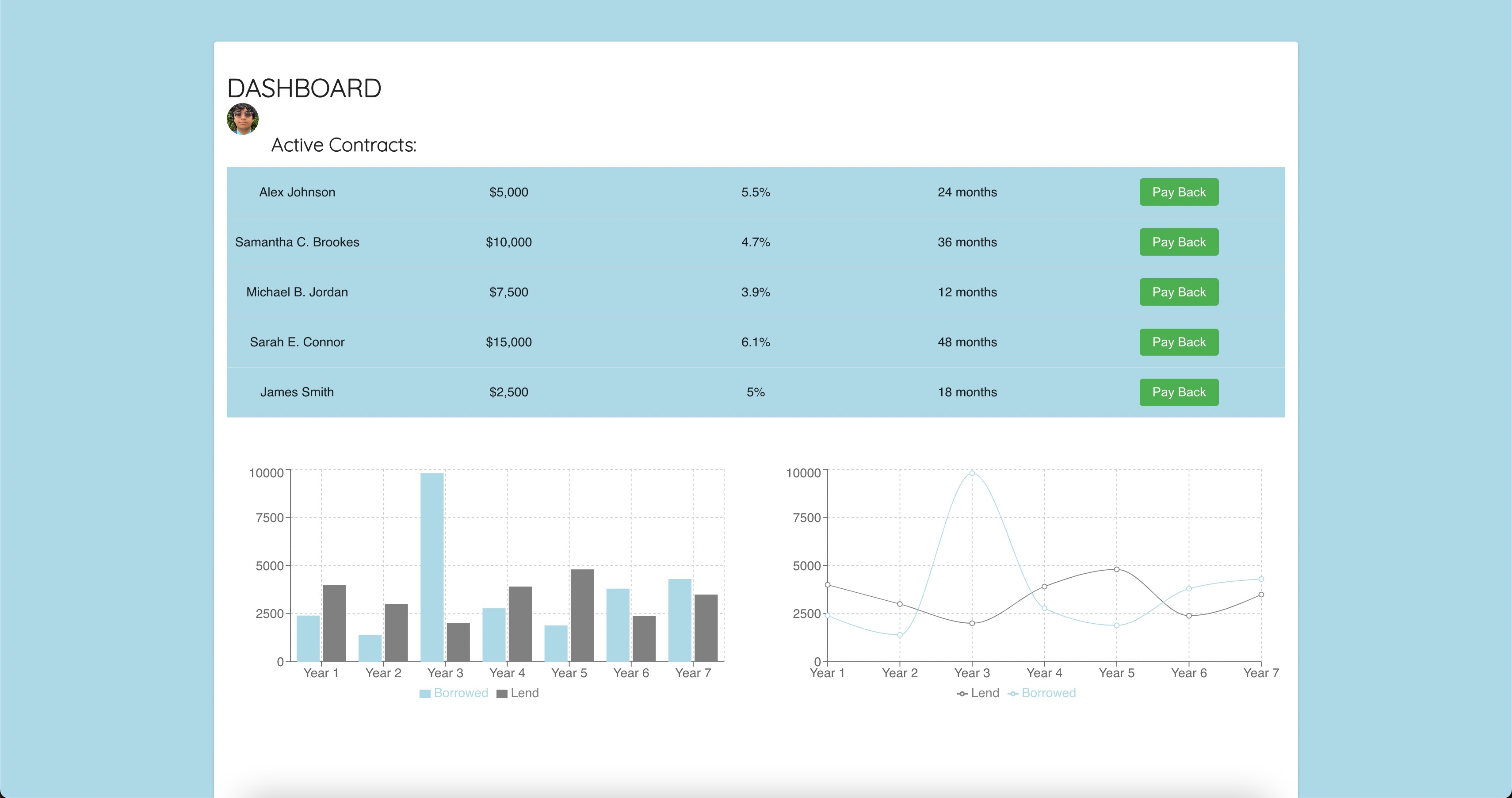Image resolution: width=1512 pixels, height=798 pixels.
Task: Toggle Lend legend in line chart
Action: (978, 693)
